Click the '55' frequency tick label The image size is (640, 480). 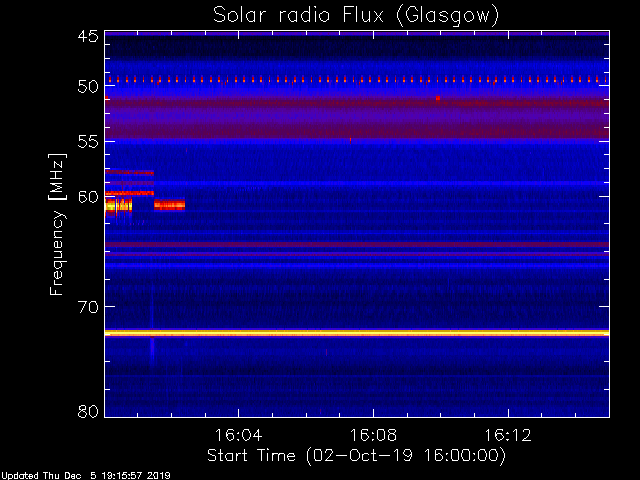pos(88,142)
